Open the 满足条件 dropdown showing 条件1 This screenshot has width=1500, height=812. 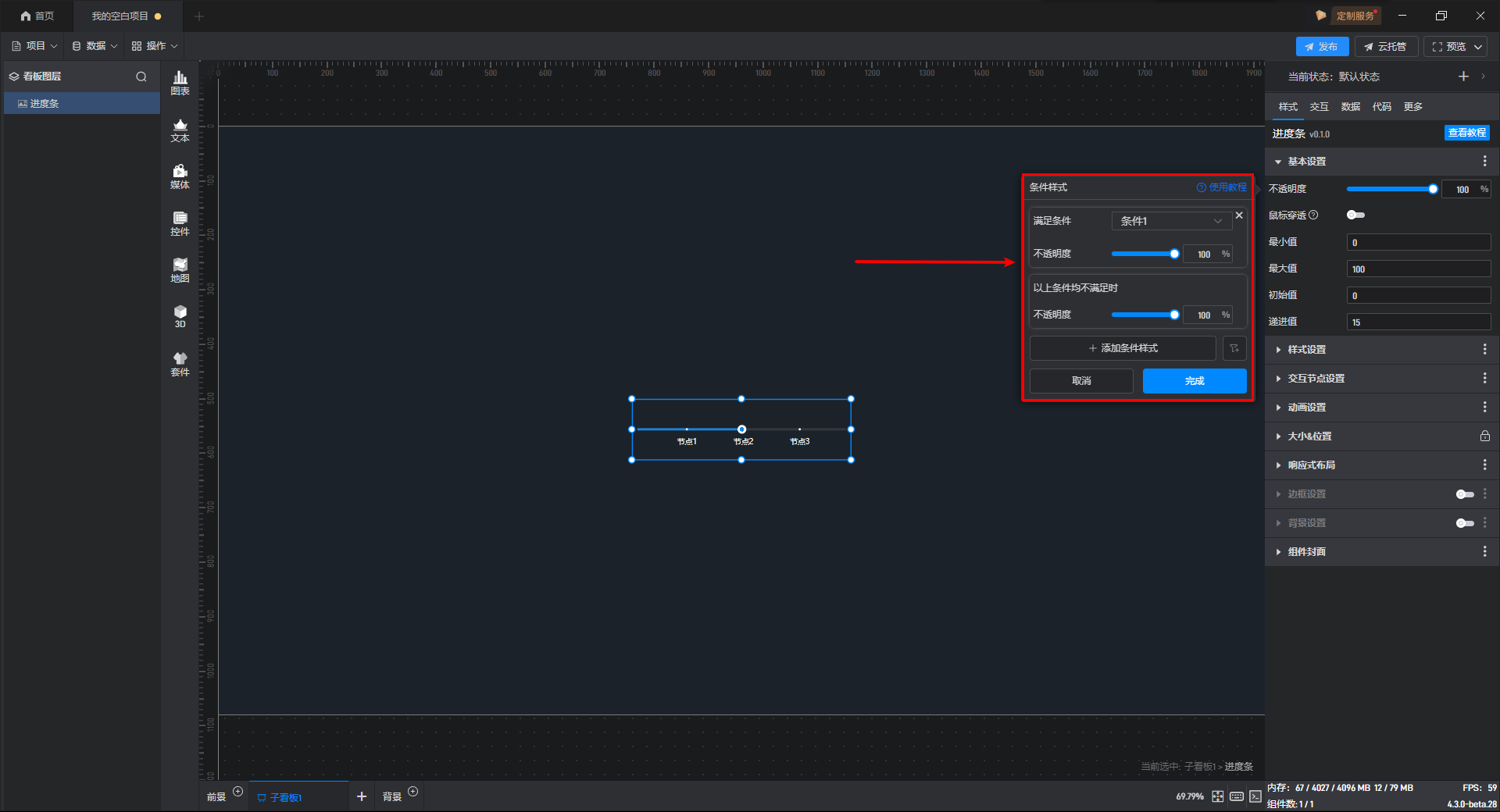point(1171,221)
